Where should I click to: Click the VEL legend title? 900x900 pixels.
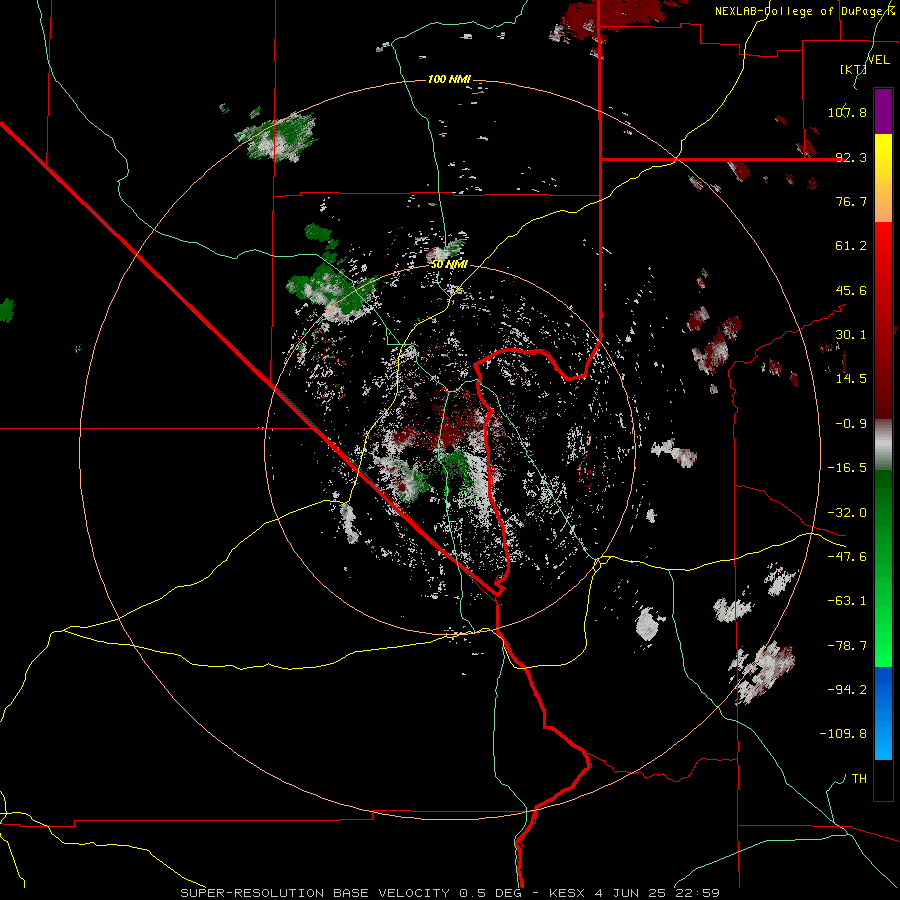878,60
